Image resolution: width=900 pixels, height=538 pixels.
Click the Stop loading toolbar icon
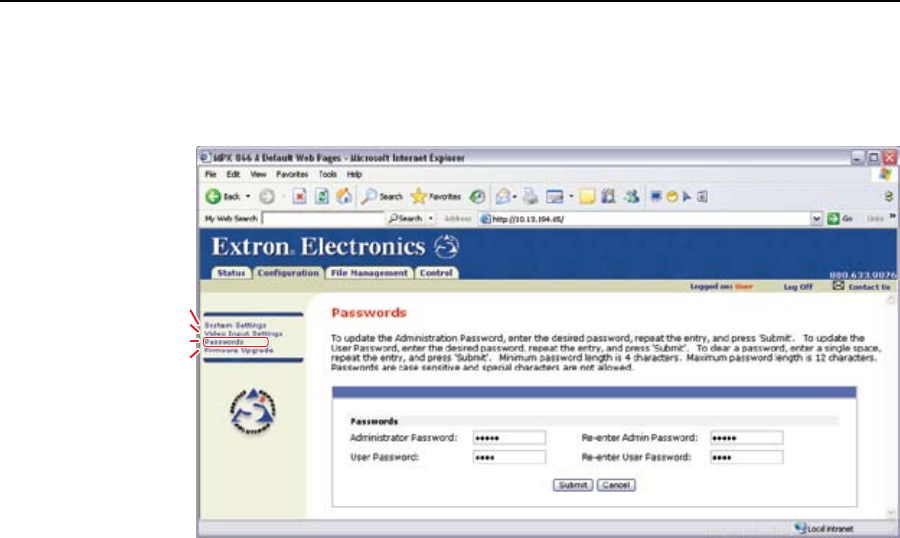click(x=299, y=196)
